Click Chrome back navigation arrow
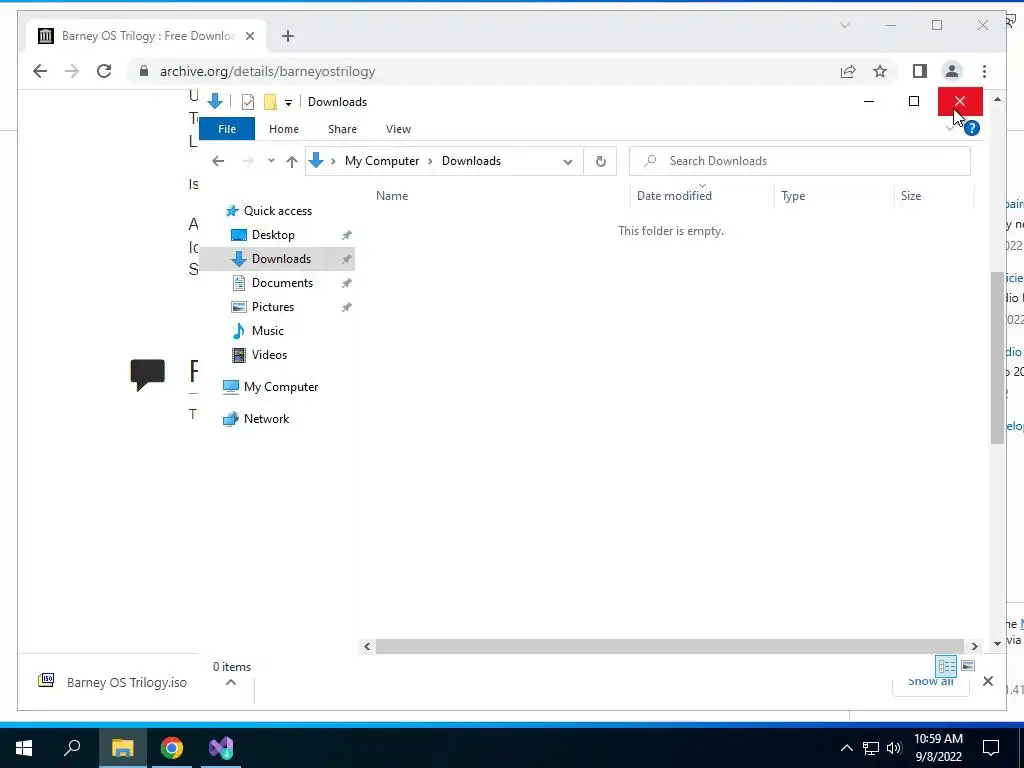Viewport: 1024px width, 768px height. pos(40,71)
